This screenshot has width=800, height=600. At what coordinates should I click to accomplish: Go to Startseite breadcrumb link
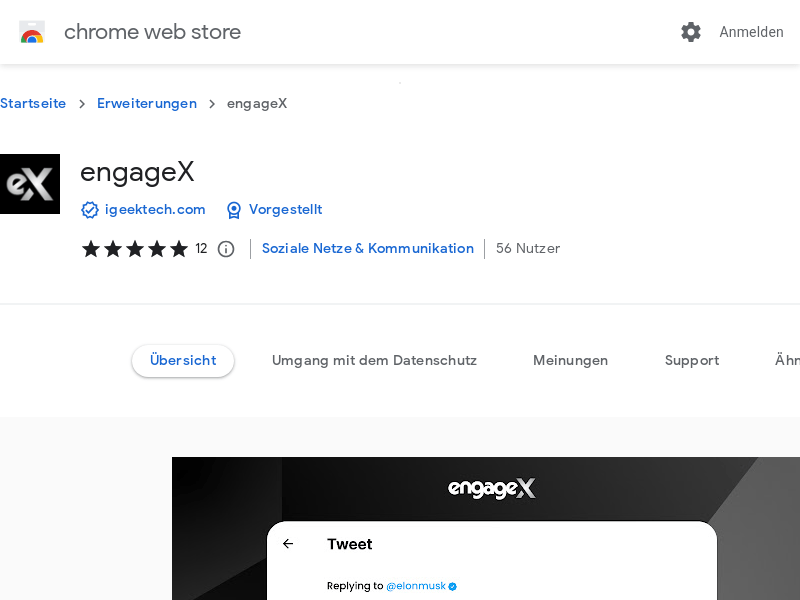[33, 104]
